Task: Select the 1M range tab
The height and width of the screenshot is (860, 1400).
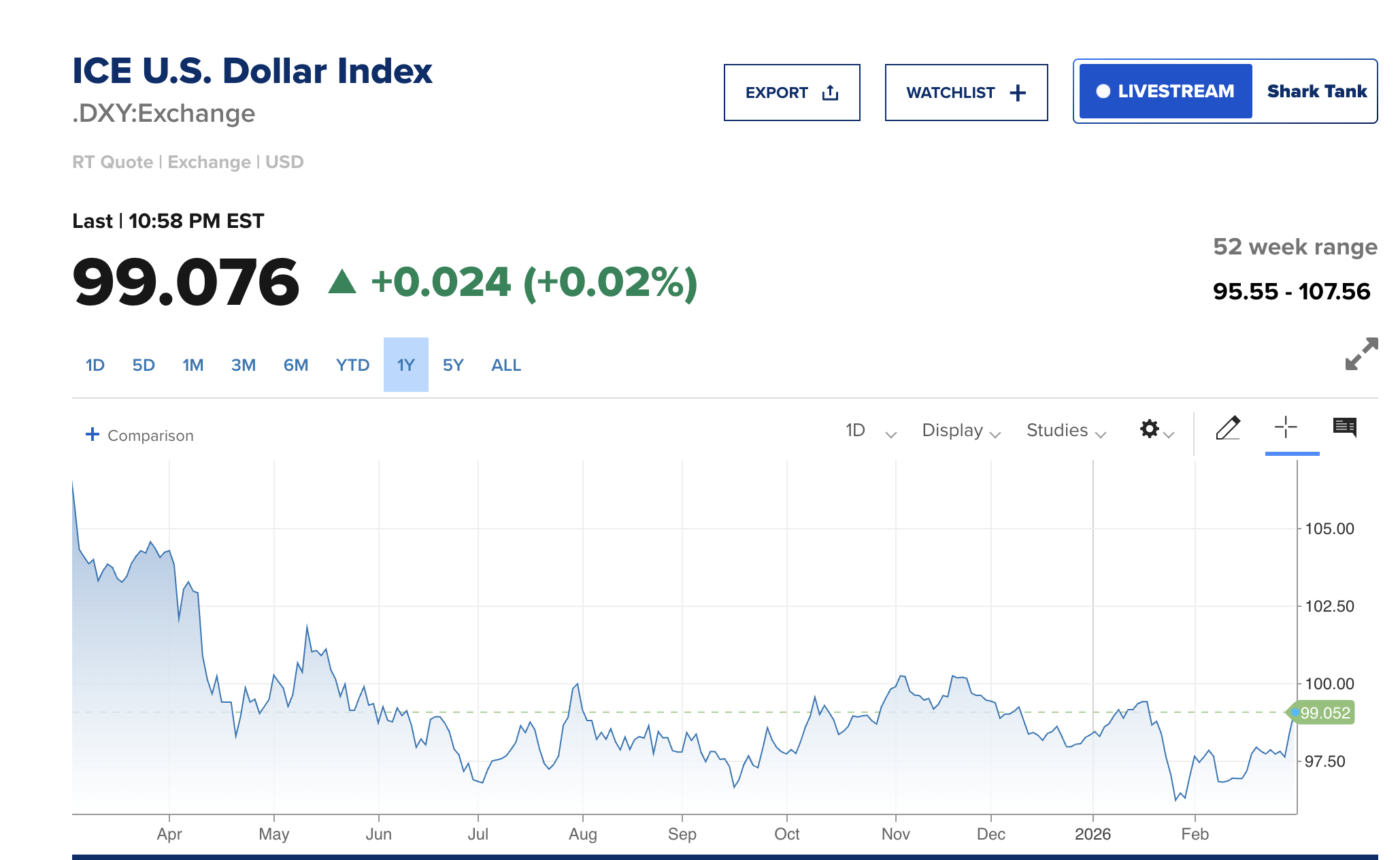Action: point(193,365)
